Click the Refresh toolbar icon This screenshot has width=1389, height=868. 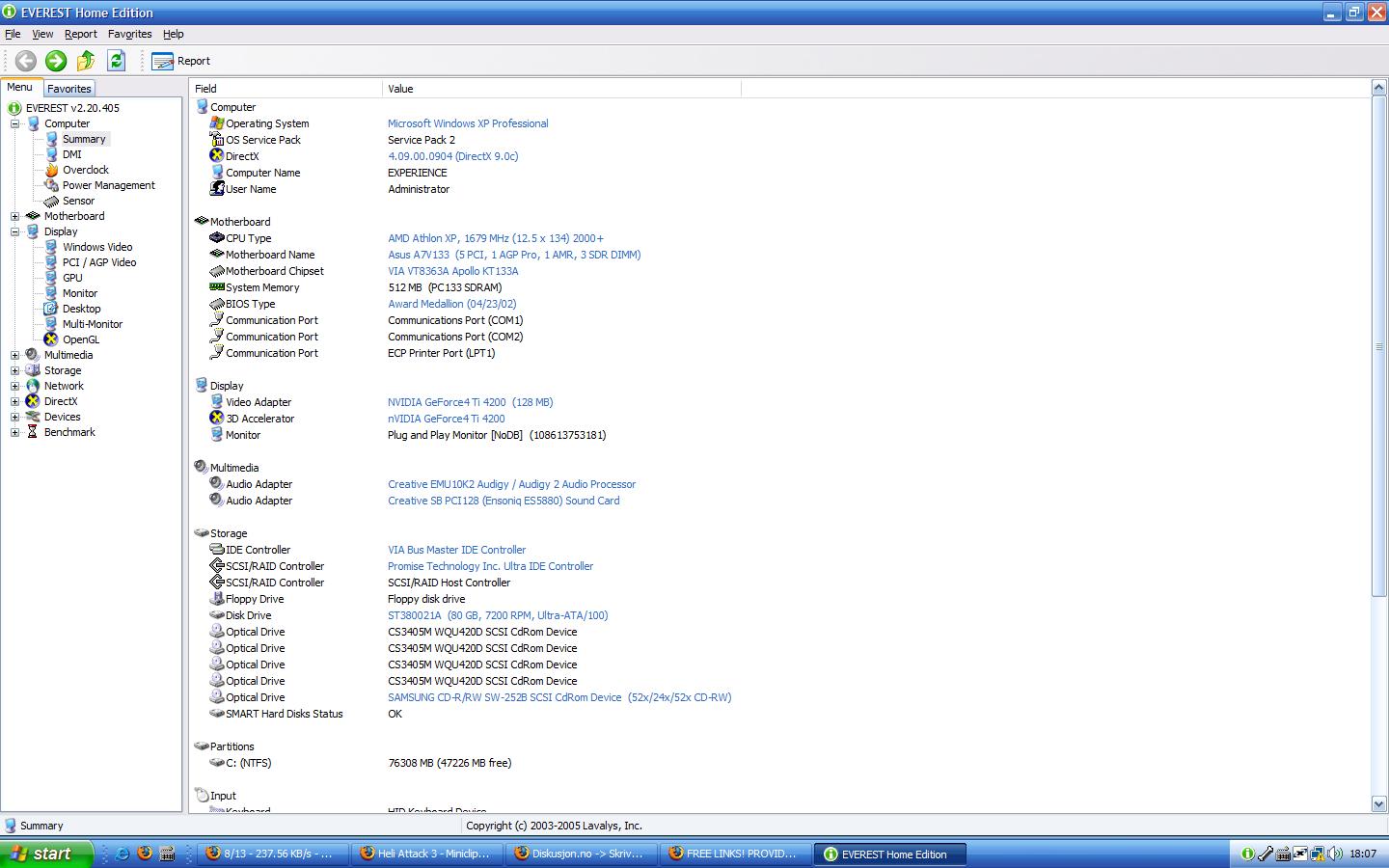tap(116, 61)
